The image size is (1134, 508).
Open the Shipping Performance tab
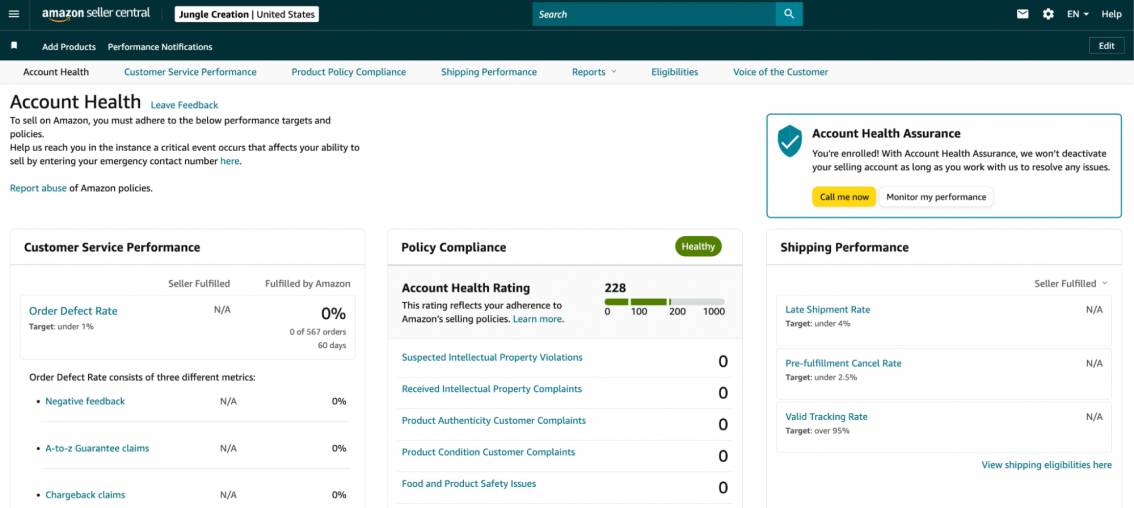pos(489,72)
